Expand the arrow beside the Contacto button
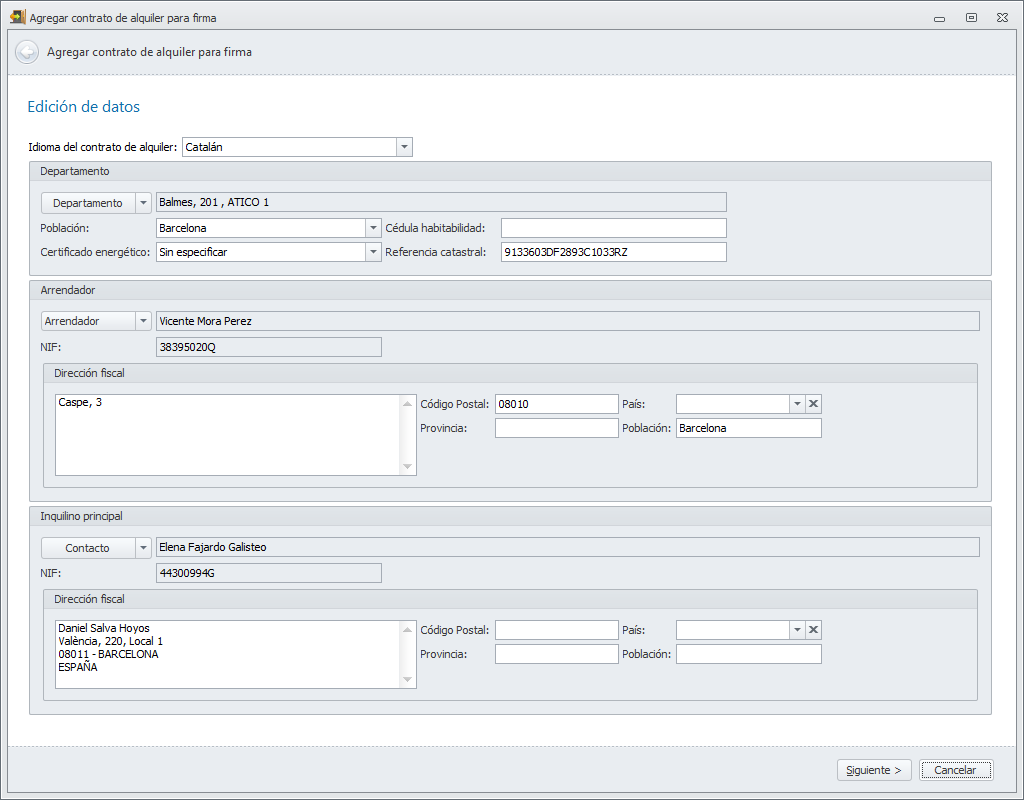The width and height of the screenshot is (1024, 800). click(143, 548)
